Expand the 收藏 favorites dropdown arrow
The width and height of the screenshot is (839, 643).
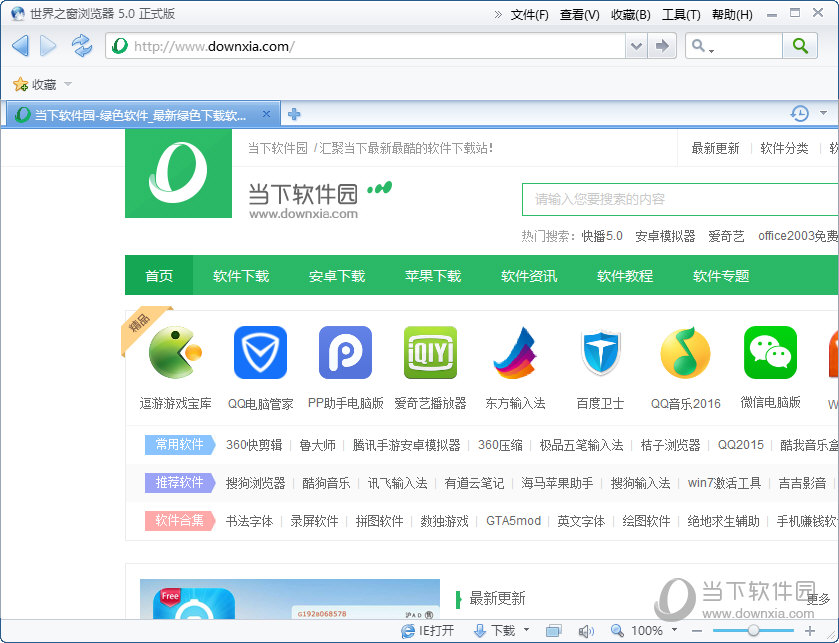(x=68, y=84)
